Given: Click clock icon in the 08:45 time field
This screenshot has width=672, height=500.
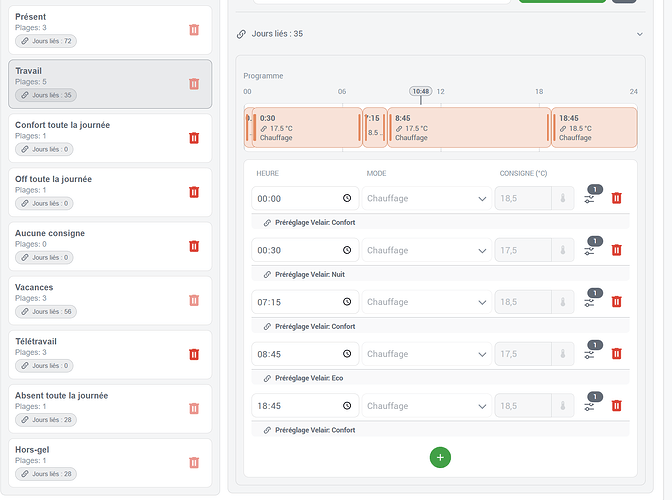Looking at the screenshot, I should pyautogui.click(x=347, y=353).
